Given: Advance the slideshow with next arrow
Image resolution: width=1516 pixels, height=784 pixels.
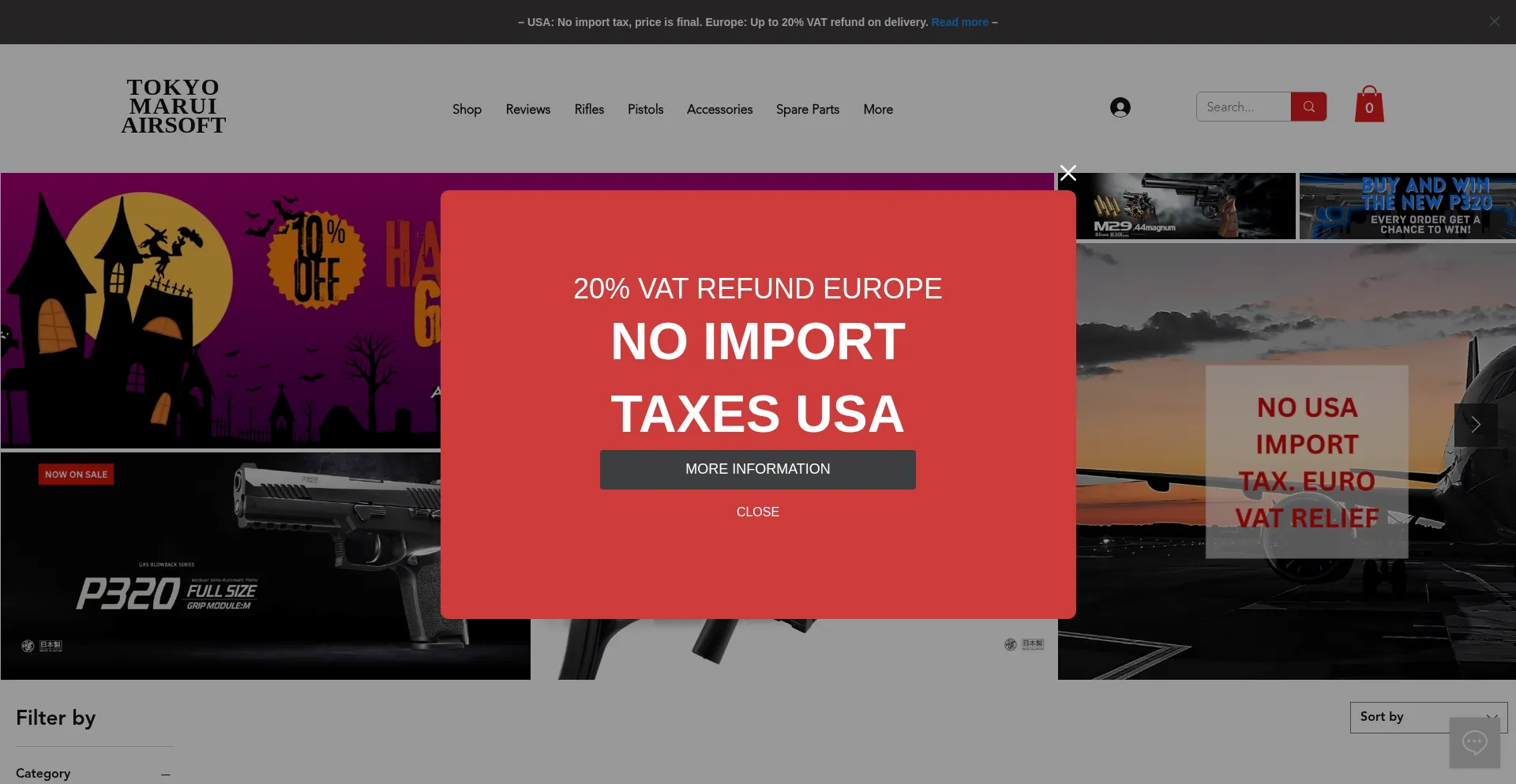Looking at the screenshot, I should tap(1475, 425).
